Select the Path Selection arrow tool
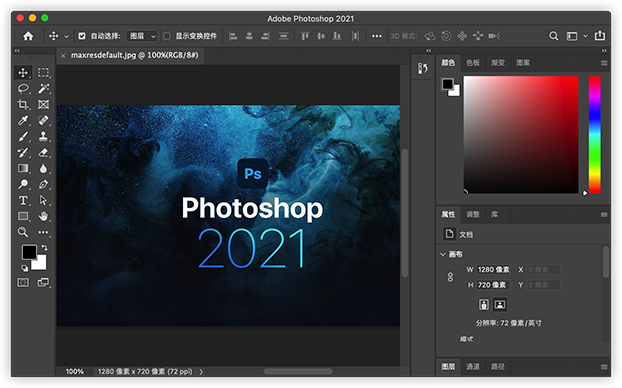The height and width of the screenshot is (388, 622). point(43,200)
